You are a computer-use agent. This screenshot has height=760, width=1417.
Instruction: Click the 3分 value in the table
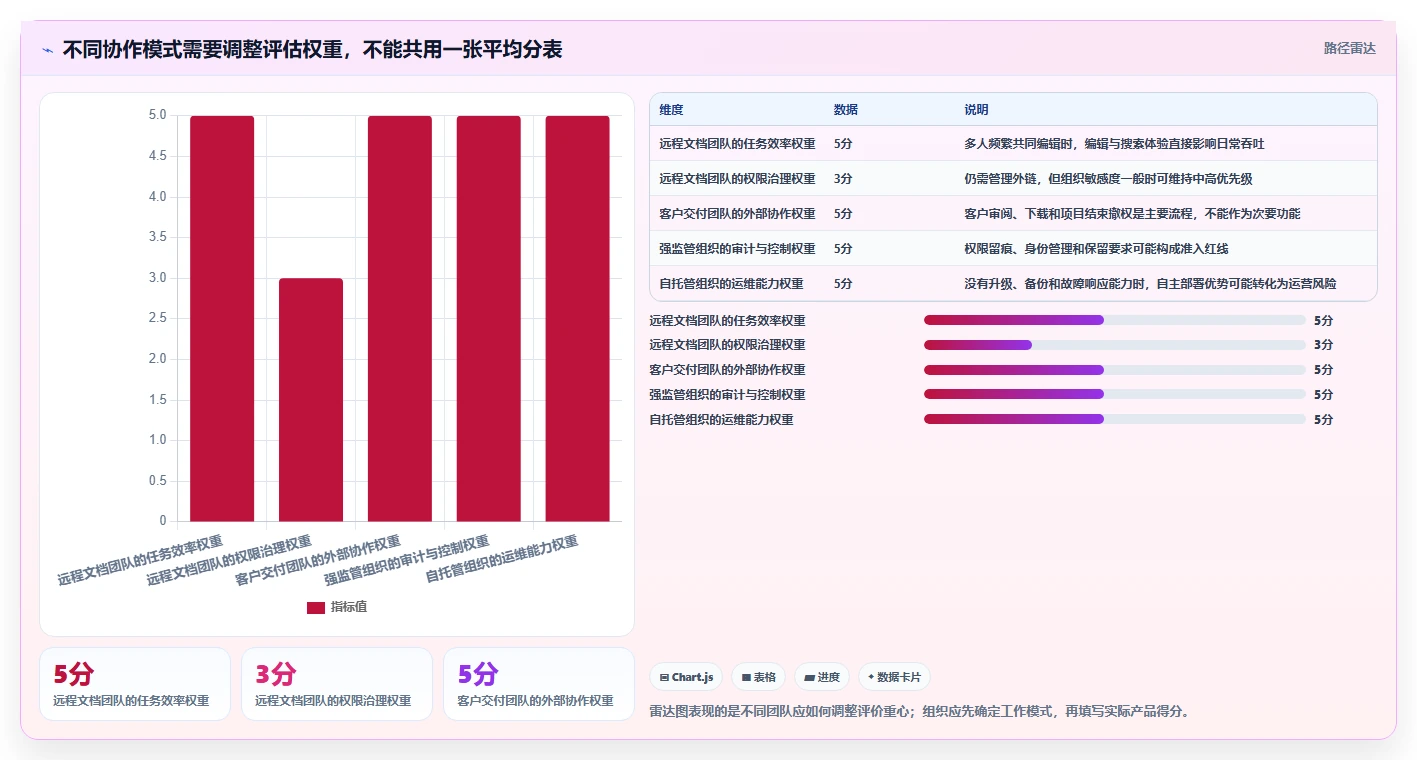coord(843,179)
